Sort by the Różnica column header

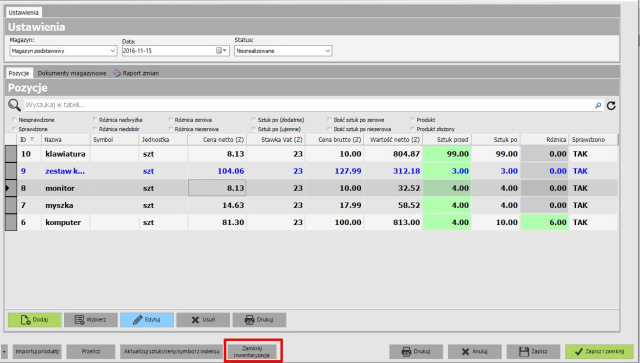click(545, 140)
